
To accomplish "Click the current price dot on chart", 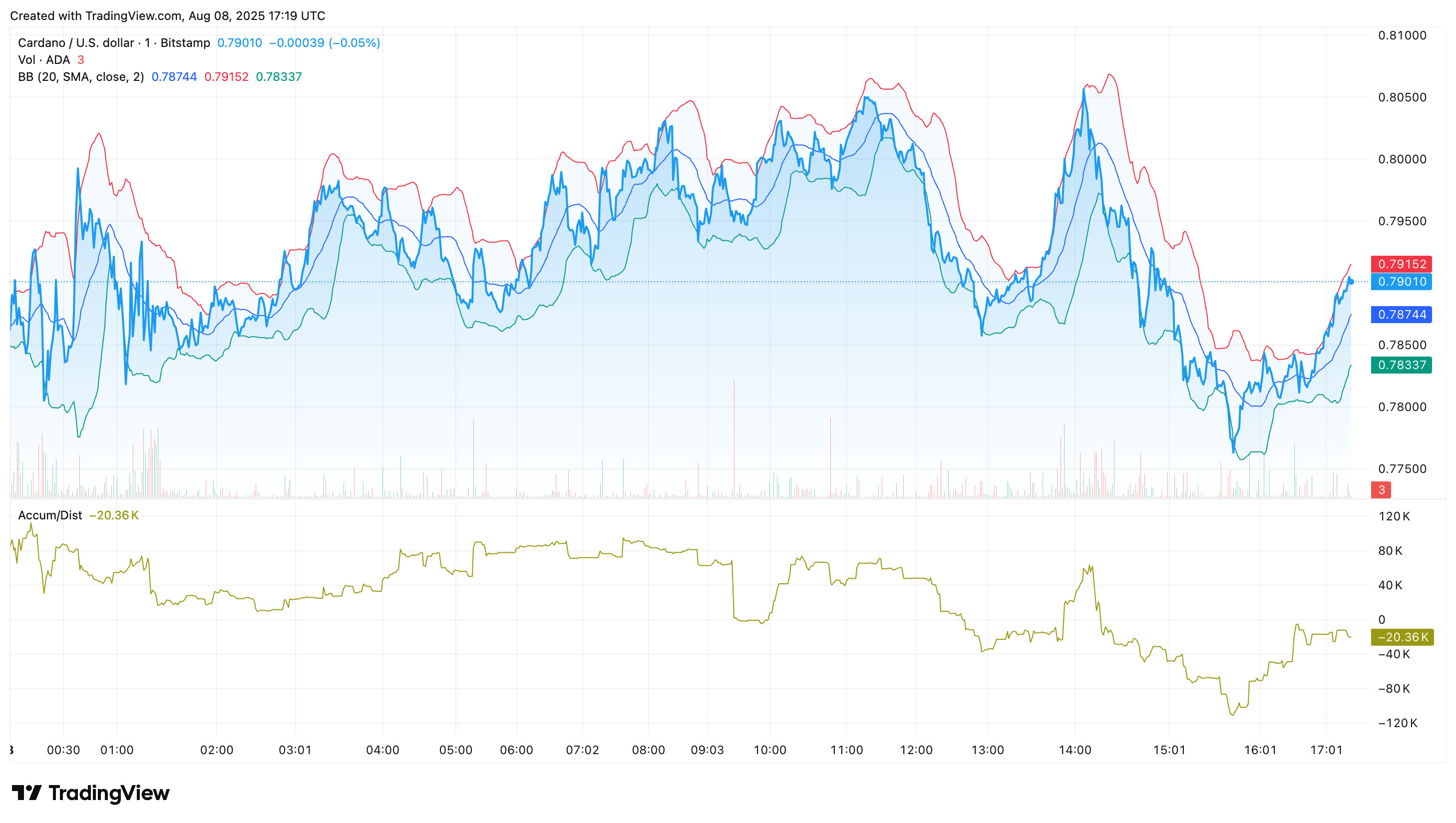I will pyautogui.click(x=1351, y=281).
